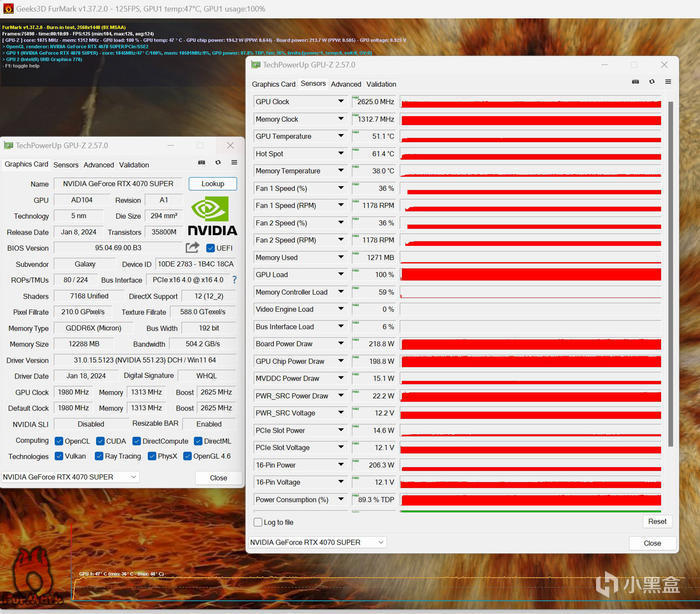
Task: Toggle the Vulkan checkbox
Action: pos(59,456)
